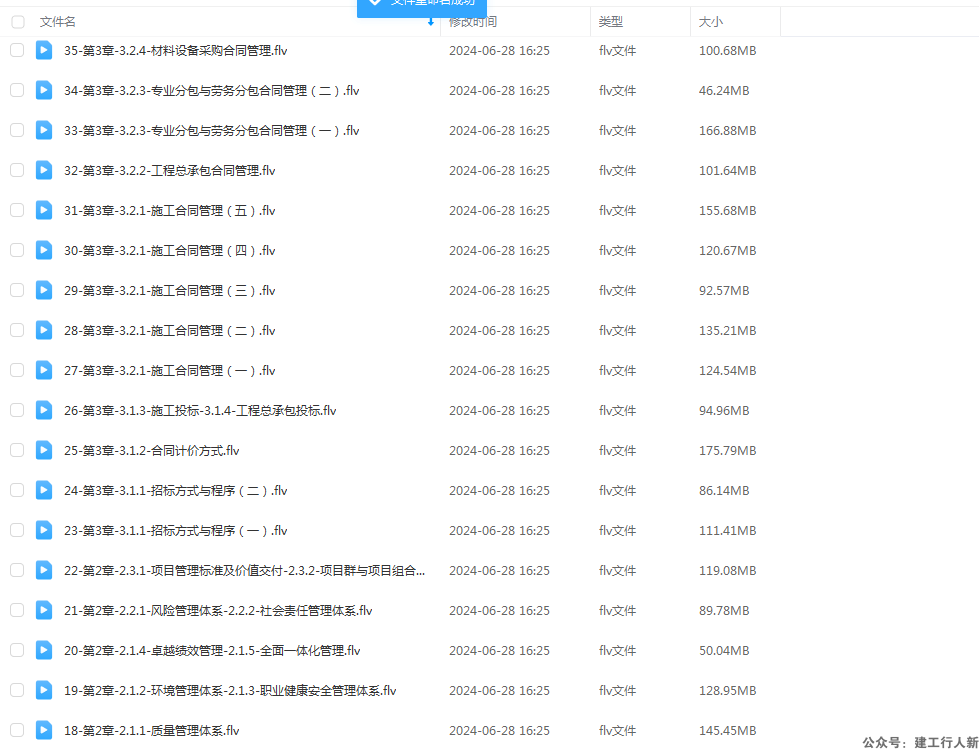Sort the list by 类型 column header
This screenshot has height=749, width=979.
coord(611,22)
